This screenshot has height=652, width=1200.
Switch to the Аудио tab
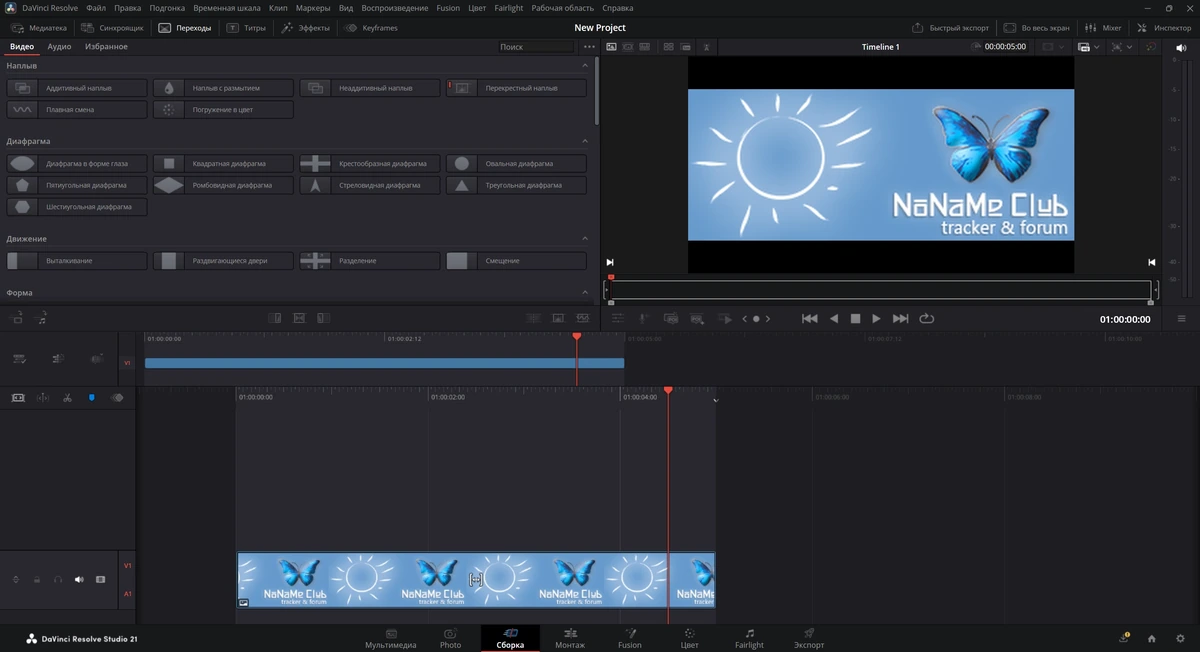pos(59,47)
